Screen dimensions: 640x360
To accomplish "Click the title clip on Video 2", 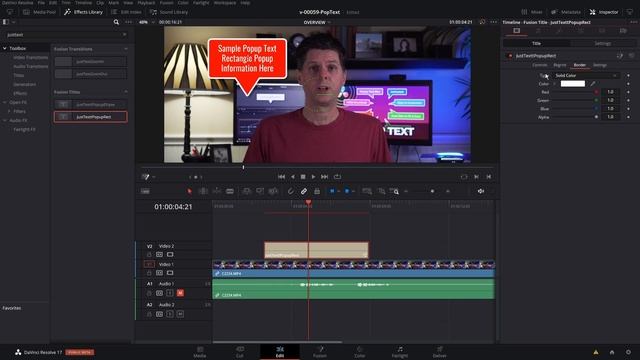I will point(316,250).
